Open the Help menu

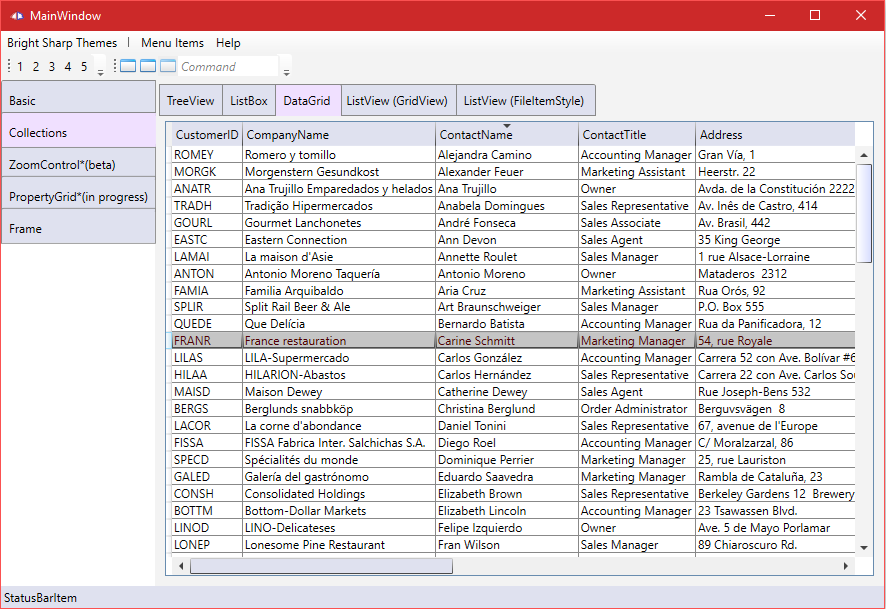point(228,43)
